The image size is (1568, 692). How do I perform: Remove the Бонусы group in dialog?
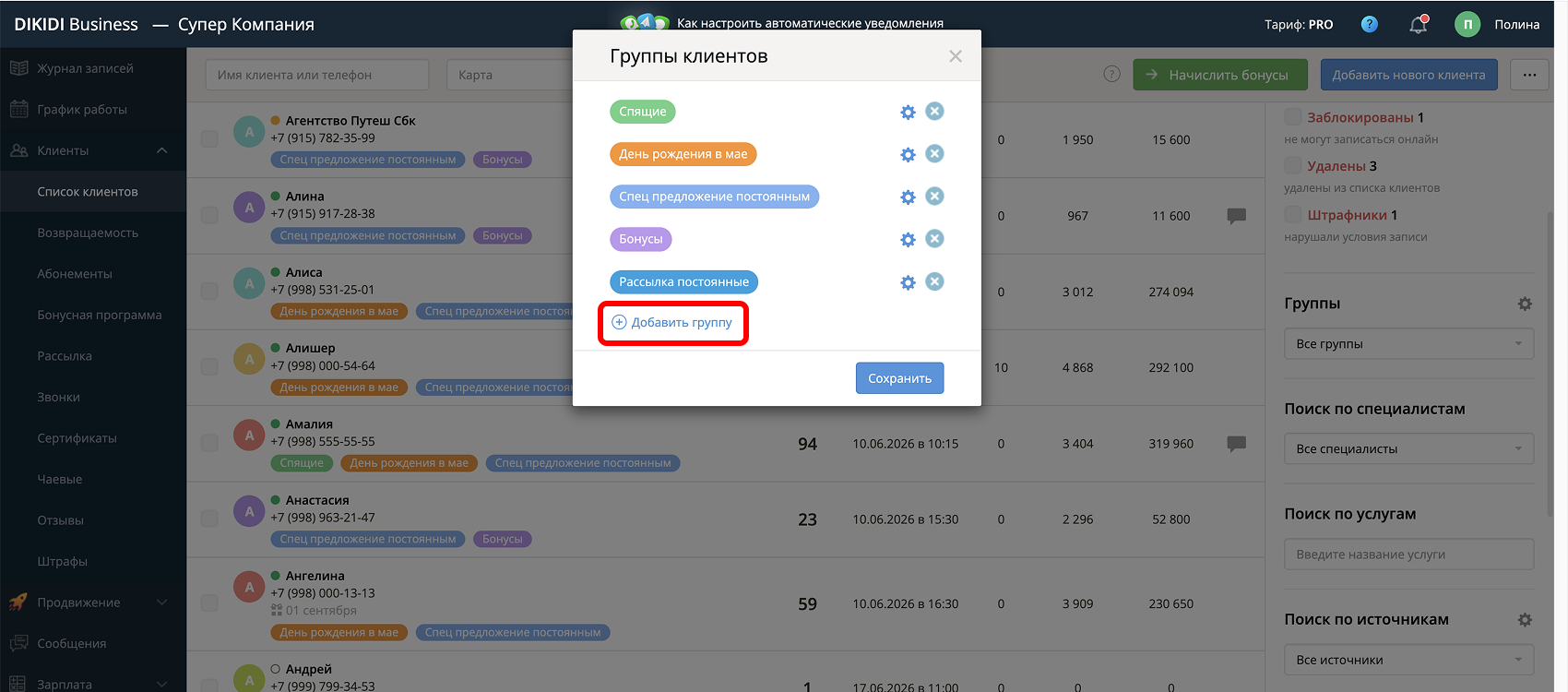[x=934, y=238]
